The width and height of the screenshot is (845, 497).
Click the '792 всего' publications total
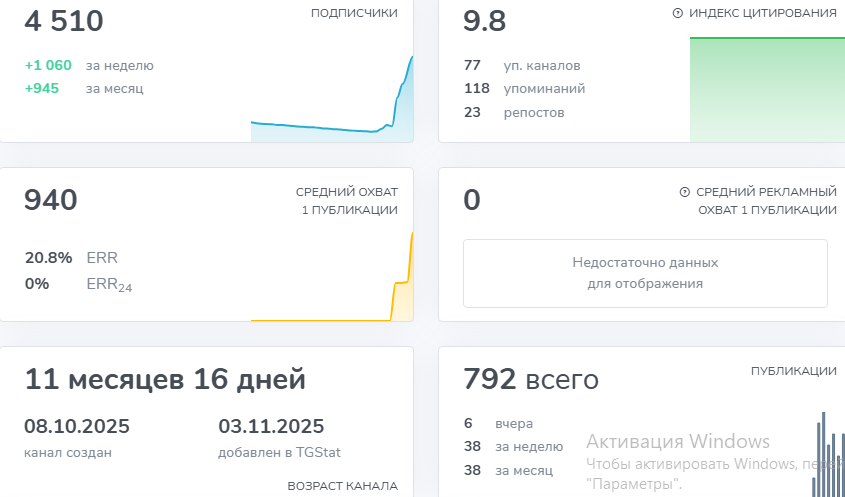(x=531, y=379)
